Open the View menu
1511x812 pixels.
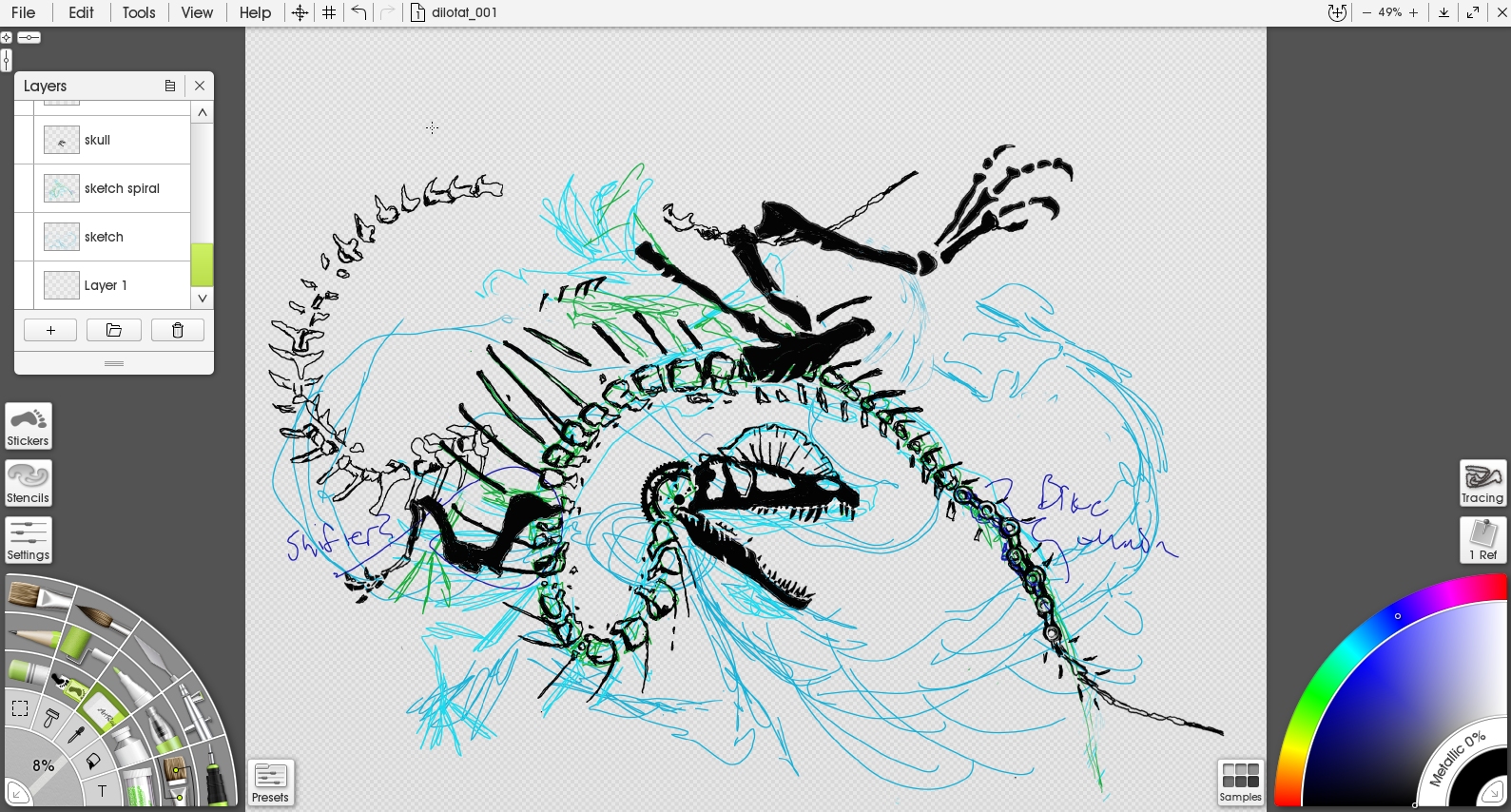coord(197,12)
